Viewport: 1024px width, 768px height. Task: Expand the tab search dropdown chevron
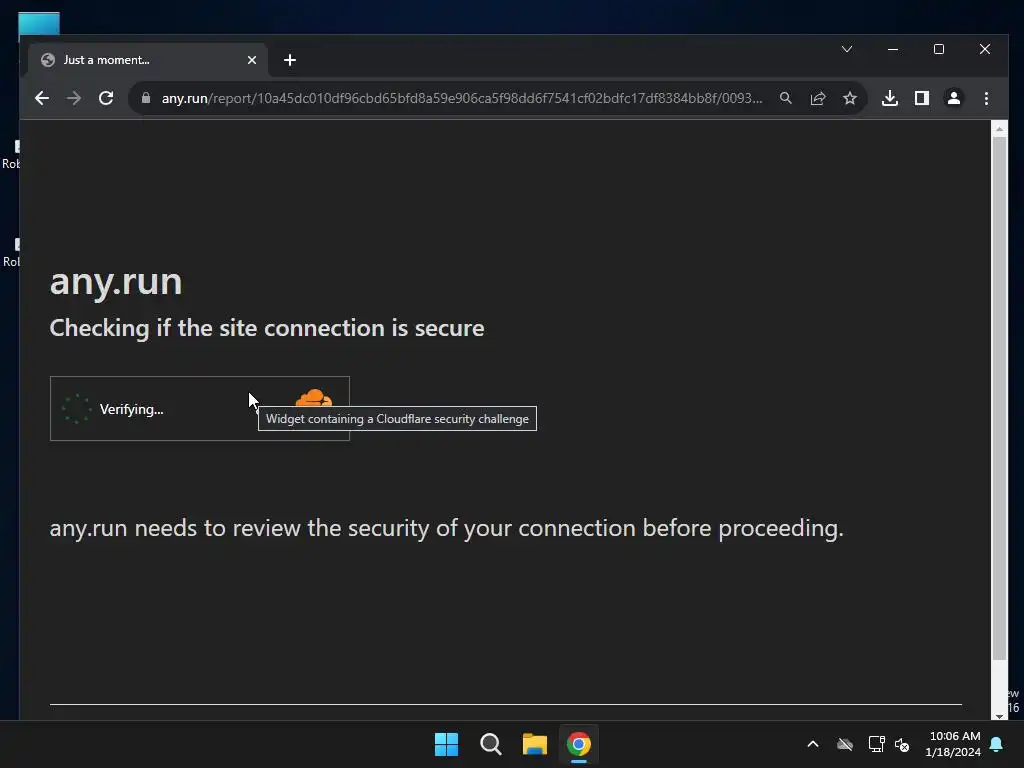[847, 49]
